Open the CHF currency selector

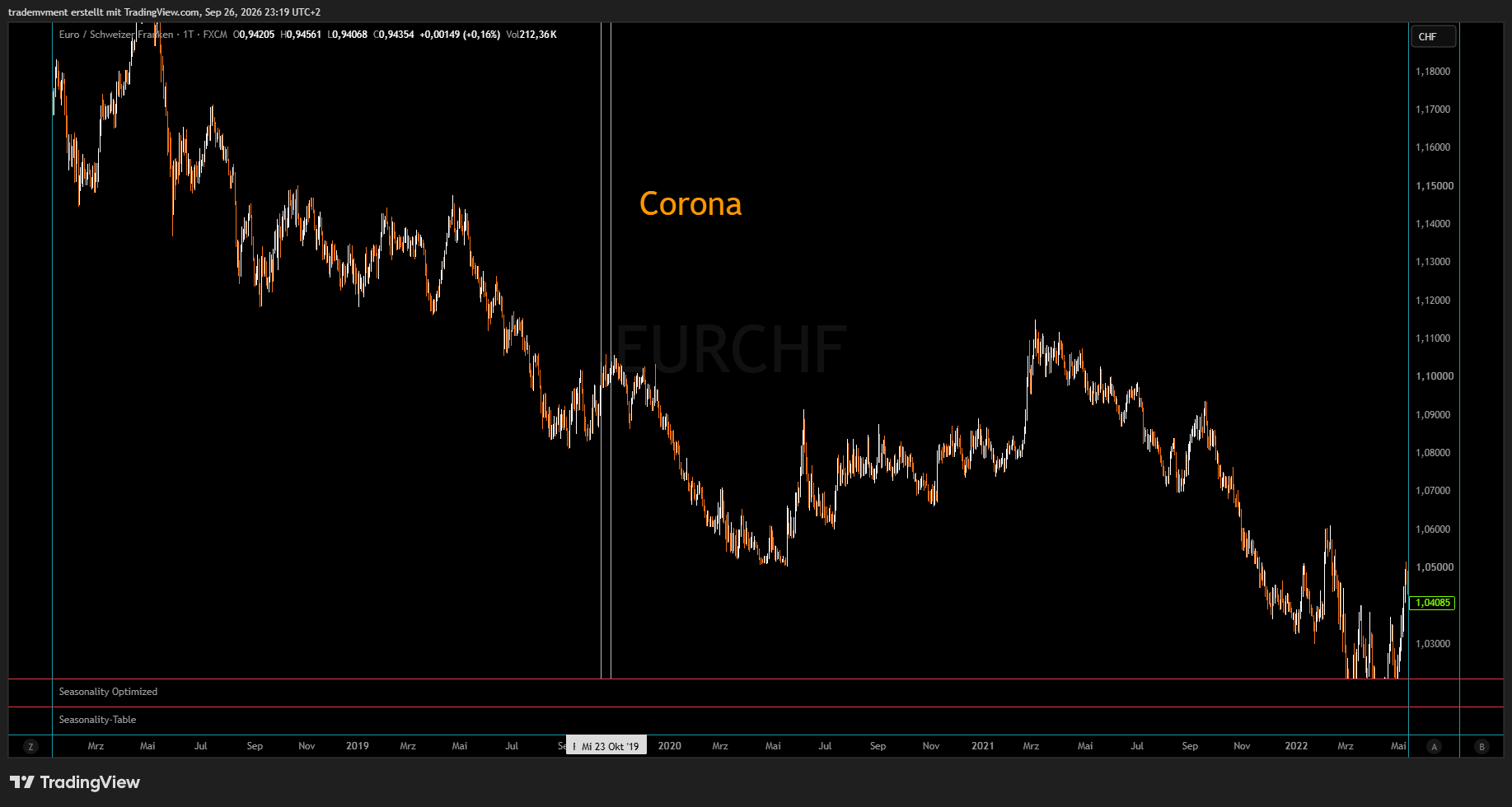point(1433,36)
